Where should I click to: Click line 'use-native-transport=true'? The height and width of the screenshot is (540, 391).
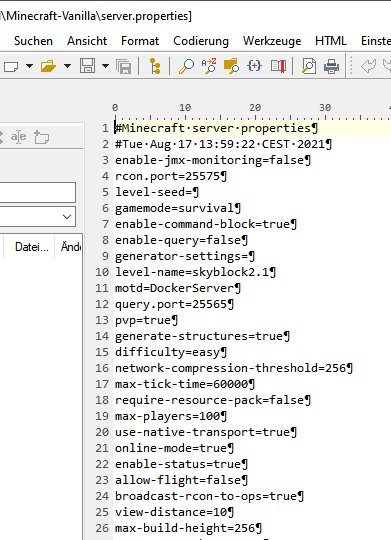point(206,432)
